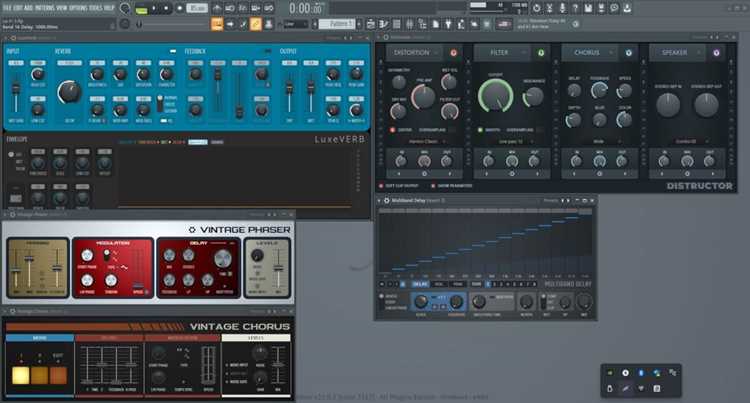Click the large Cutoff knob in FILTER
Screen dimensions: 750x403
pyautogui.click(x=496, y=95)
